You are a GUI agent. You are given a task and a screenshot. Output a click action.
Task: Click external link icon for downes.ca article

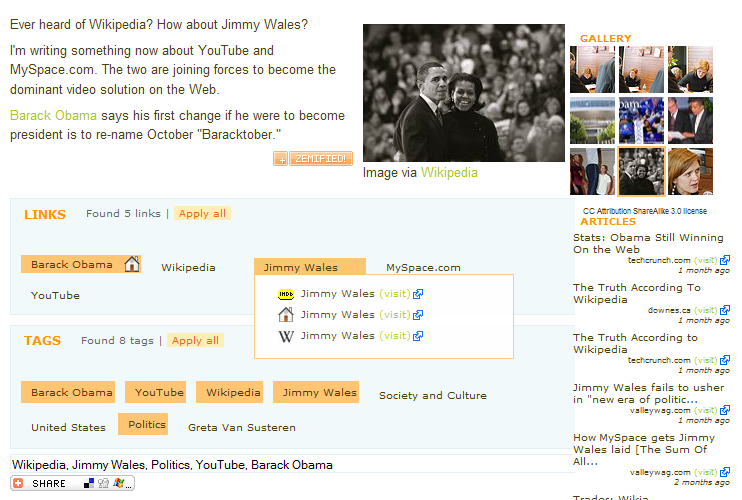coord(725,310)
